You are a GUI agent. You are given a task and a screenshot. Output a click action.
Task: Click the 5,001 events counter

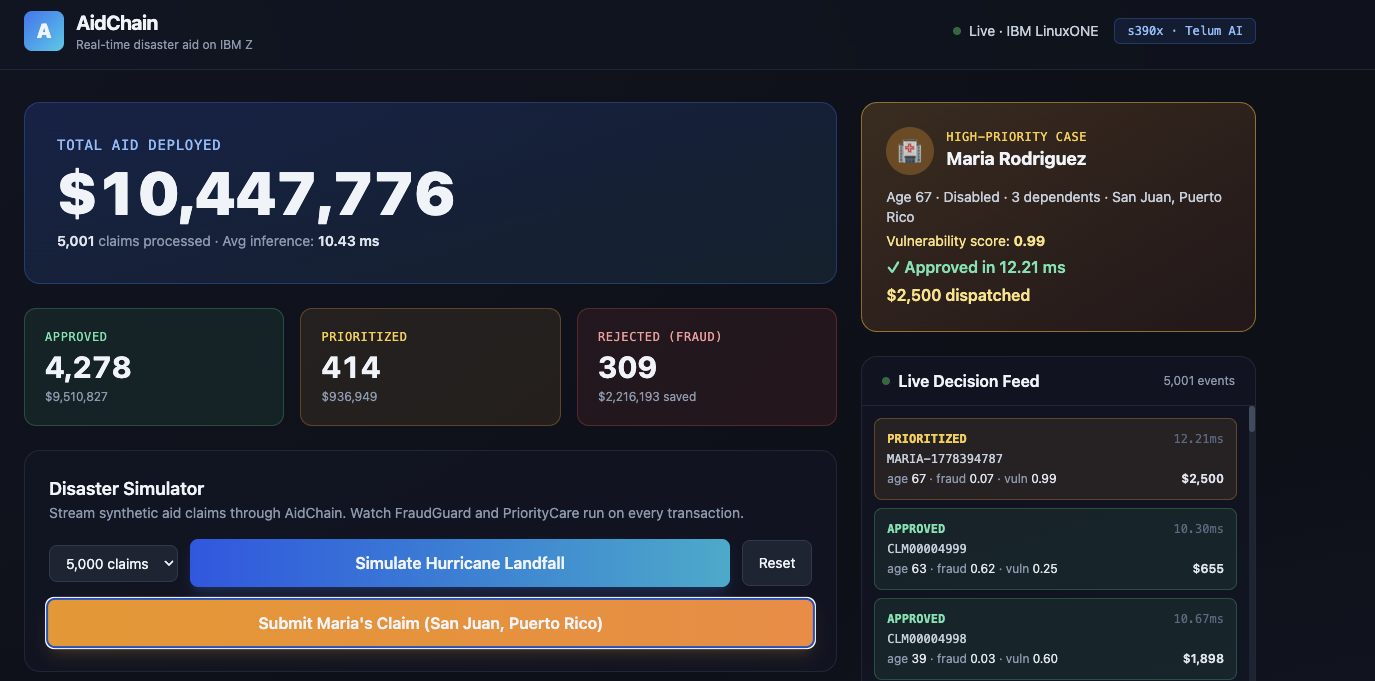[x=1199, y=381]
